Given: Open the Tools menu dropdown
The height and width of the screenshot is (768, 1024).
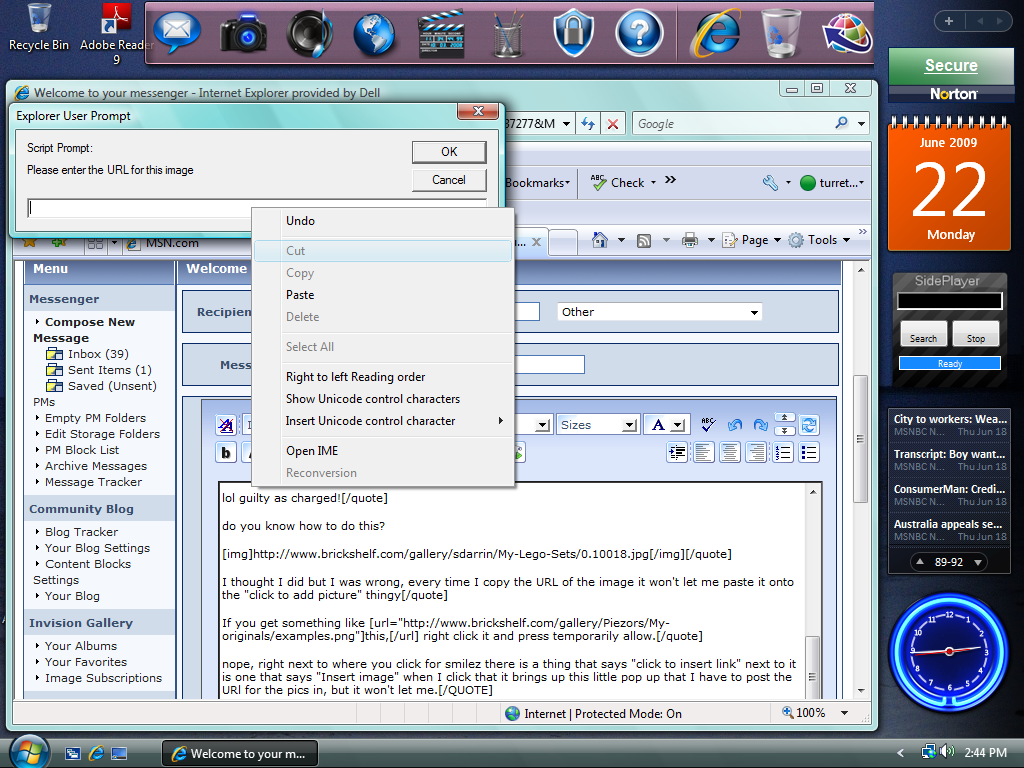Looking at the screenshot, I should point(820,240).
